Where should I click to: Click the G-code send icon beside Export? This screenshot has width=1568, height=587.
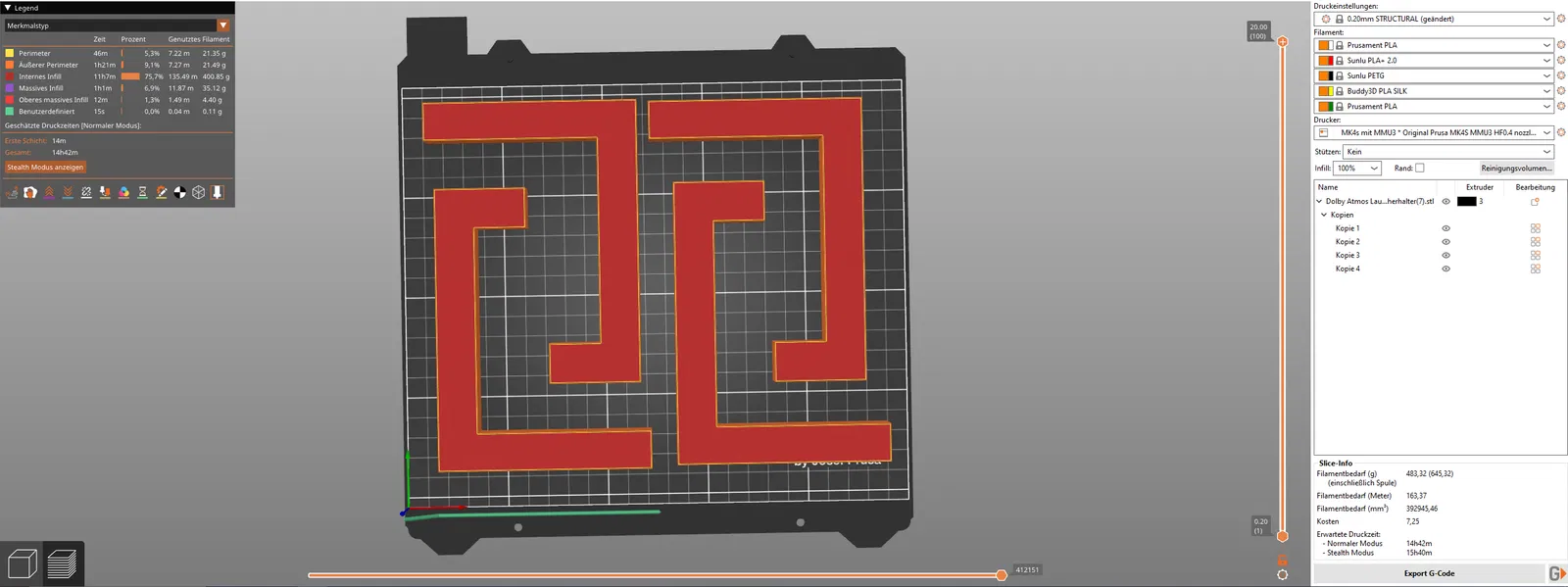click(1557, 573)
